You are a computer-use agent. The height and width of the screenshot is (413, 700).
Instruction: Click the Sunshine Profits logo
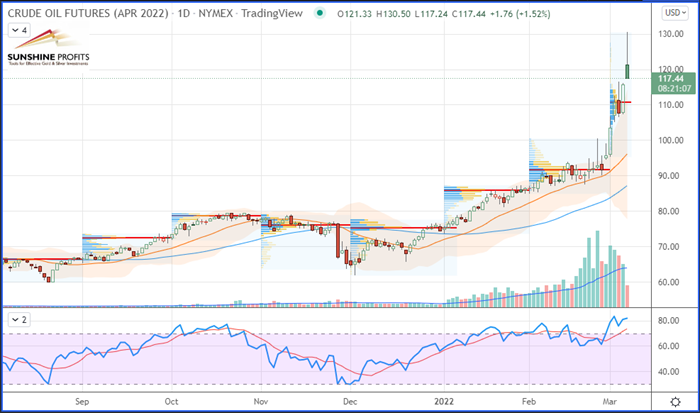[x=48, y=47]
